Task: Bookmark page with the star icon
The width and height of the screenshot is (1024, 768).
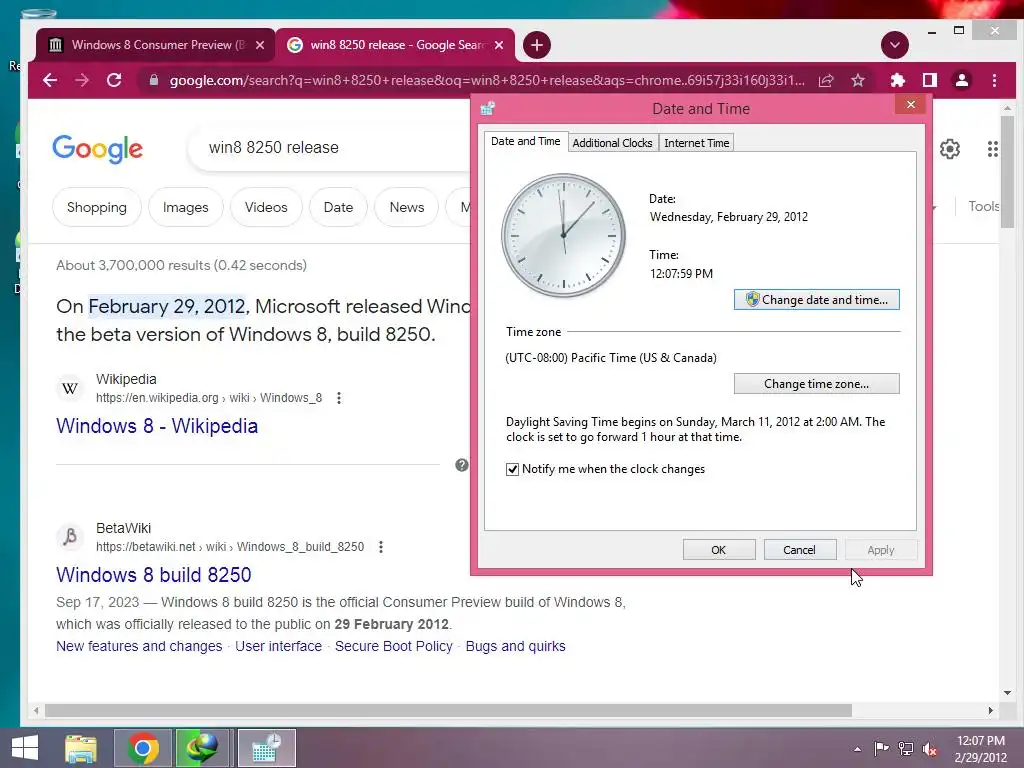Action: 858,80
